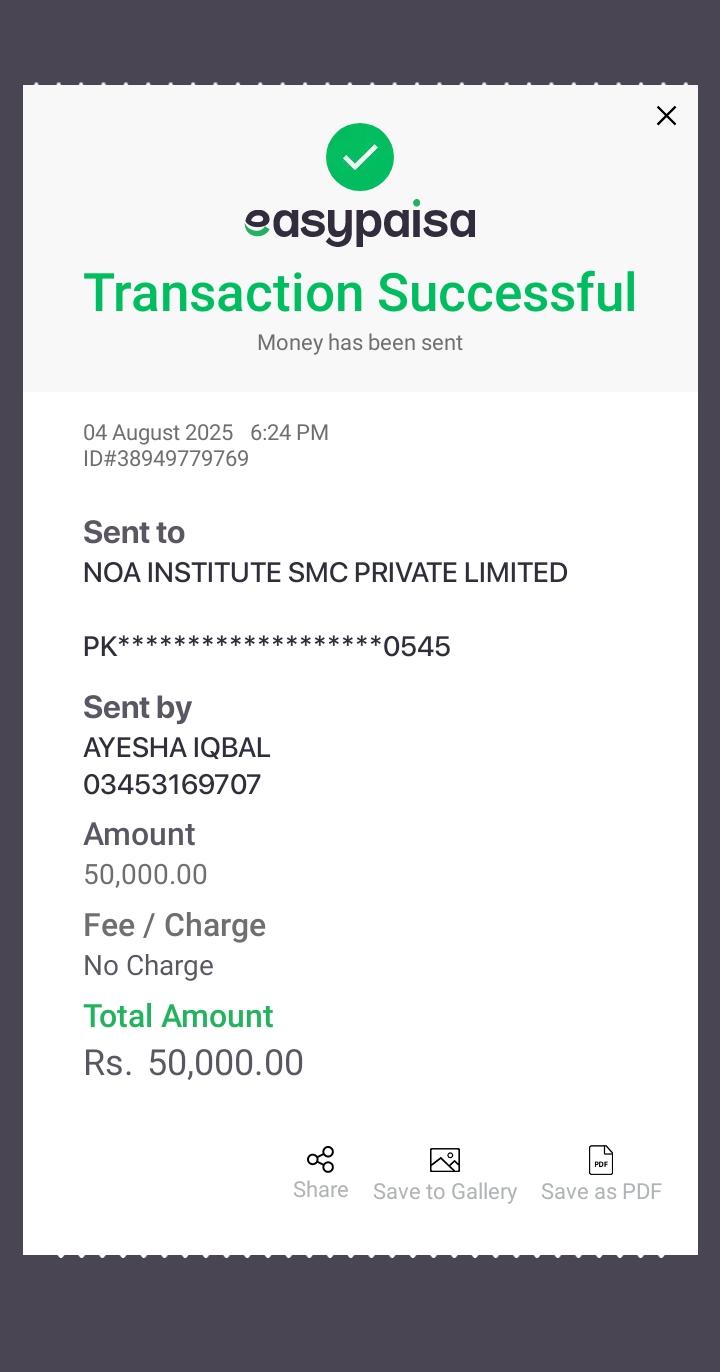This screenshot has width=720, height=1372.
Task: Tap sender phone number 03453169707
Action: click(x=172, y=785)
